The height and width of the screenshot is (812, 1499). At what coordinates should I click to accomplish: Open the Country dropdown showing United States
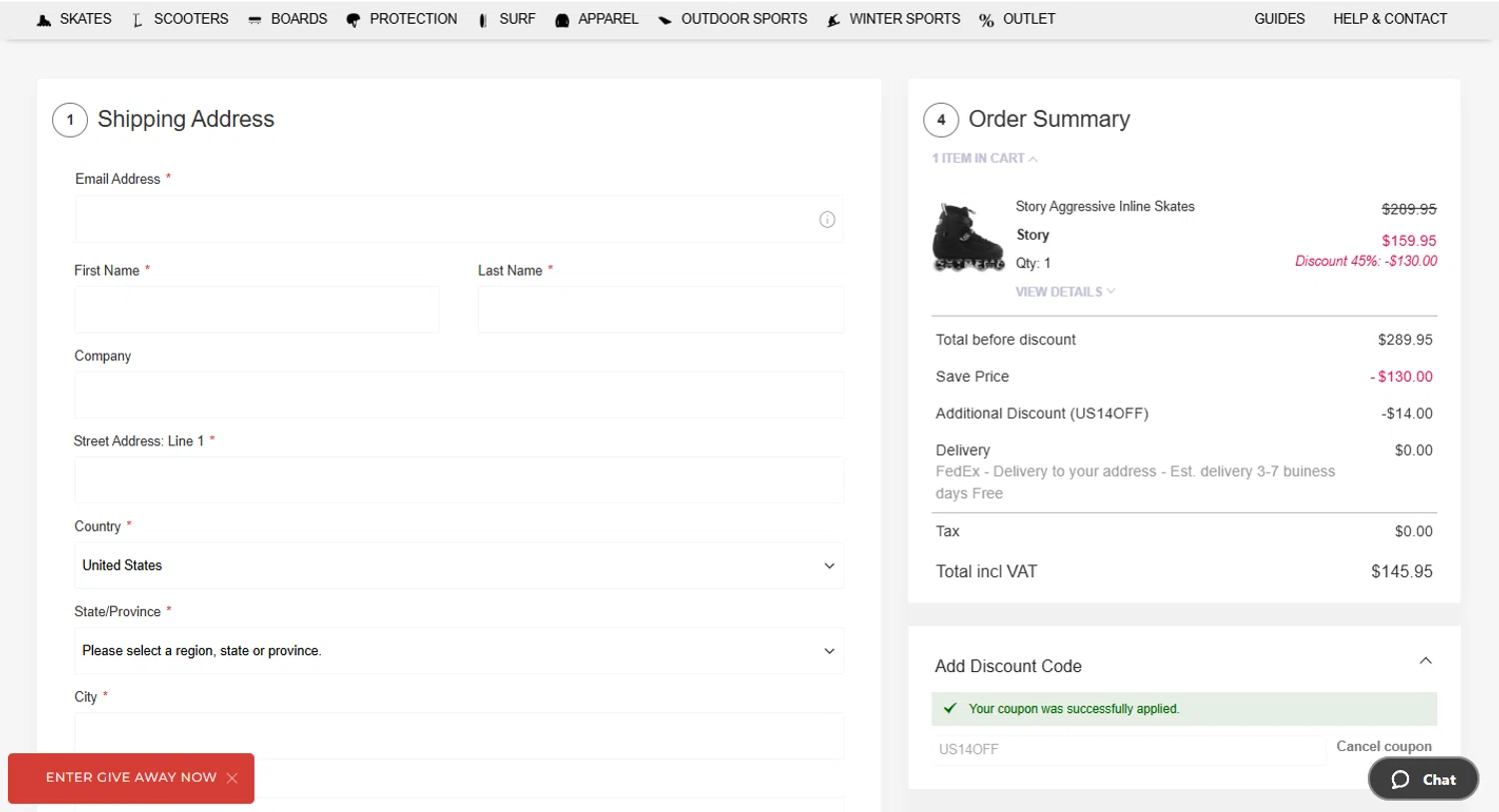[x=459, y=565]
